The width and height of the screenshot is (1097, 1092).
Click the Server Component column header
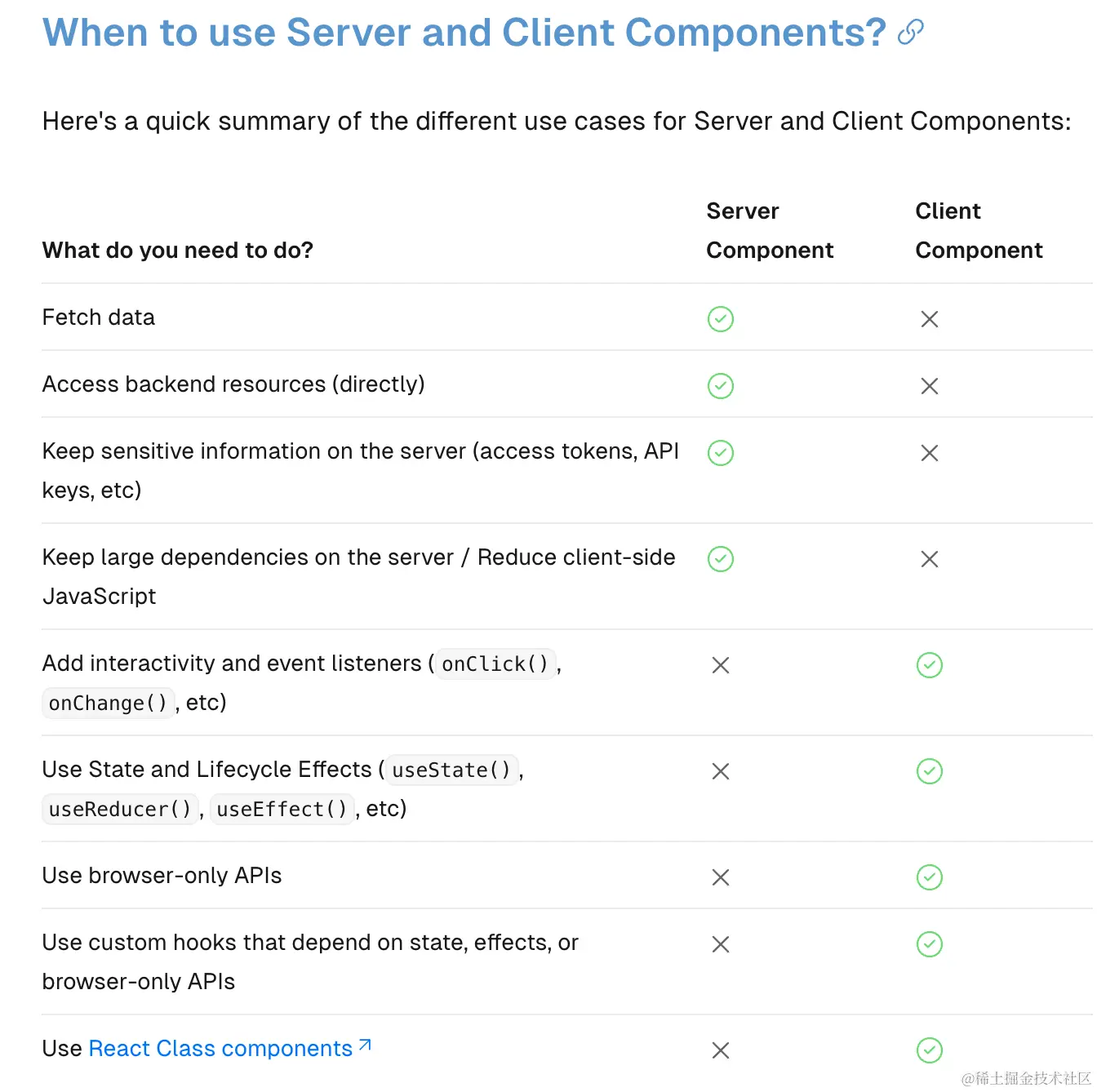(x=769, y=231)
